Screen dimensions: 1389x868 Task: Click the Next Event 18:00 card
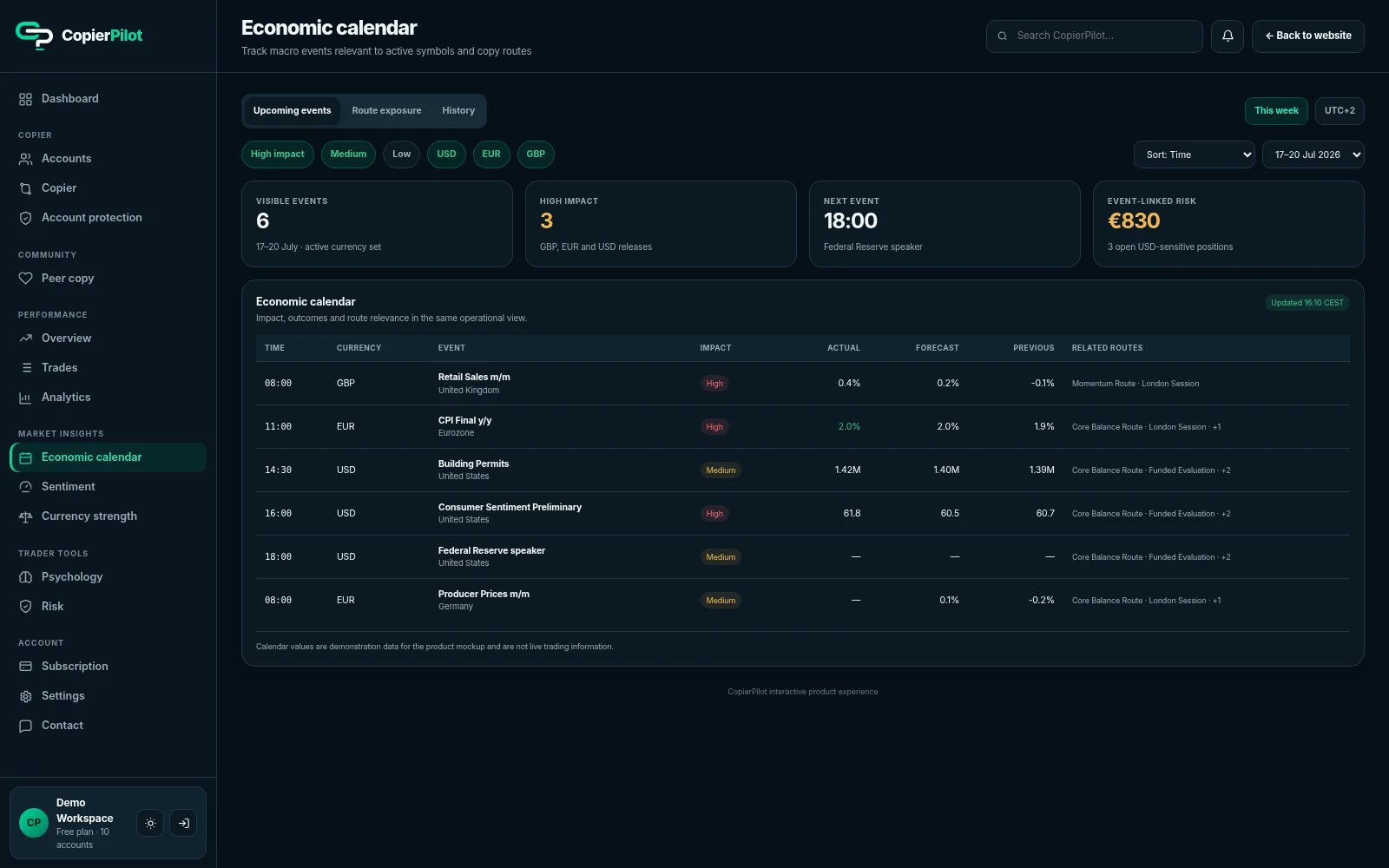click(945, 224)
